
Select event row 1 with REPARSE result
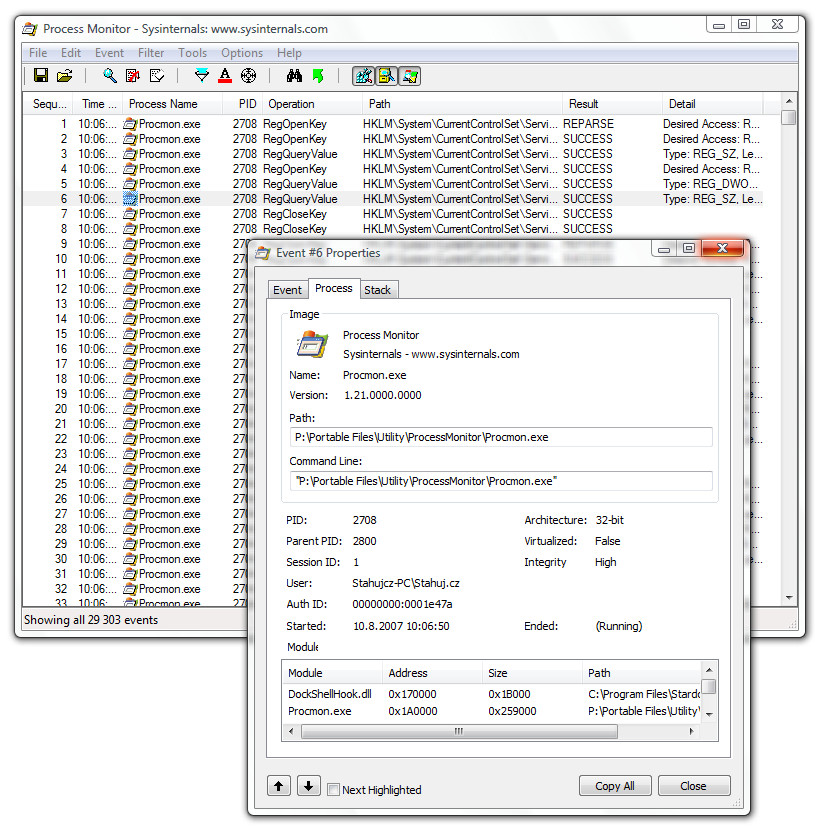[394, 124]
